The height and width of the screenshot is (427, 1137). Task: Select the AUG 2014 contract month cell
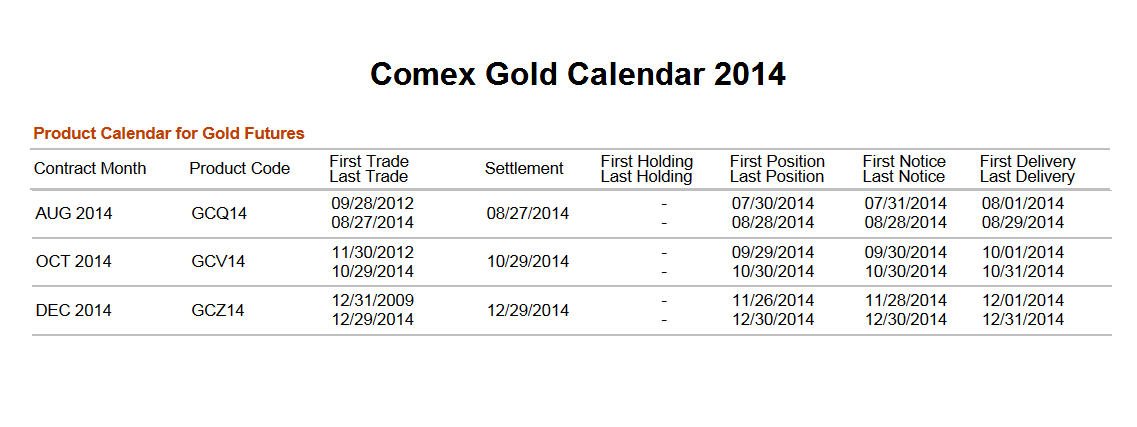[x=74, y=213]
